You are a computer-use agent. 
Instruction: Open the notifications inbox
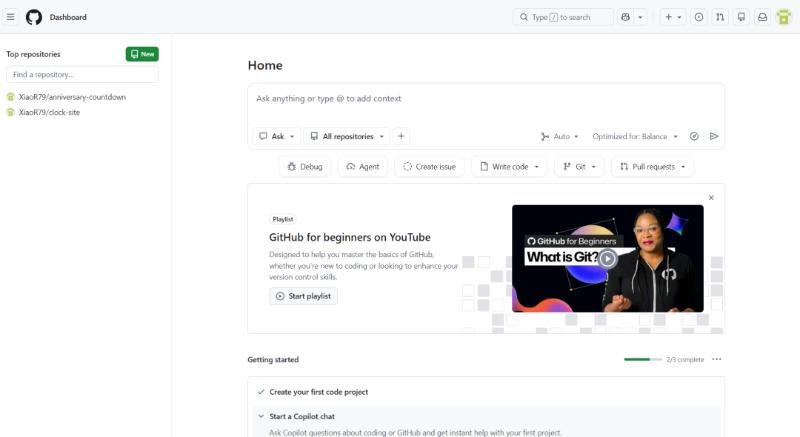[762, 17]
